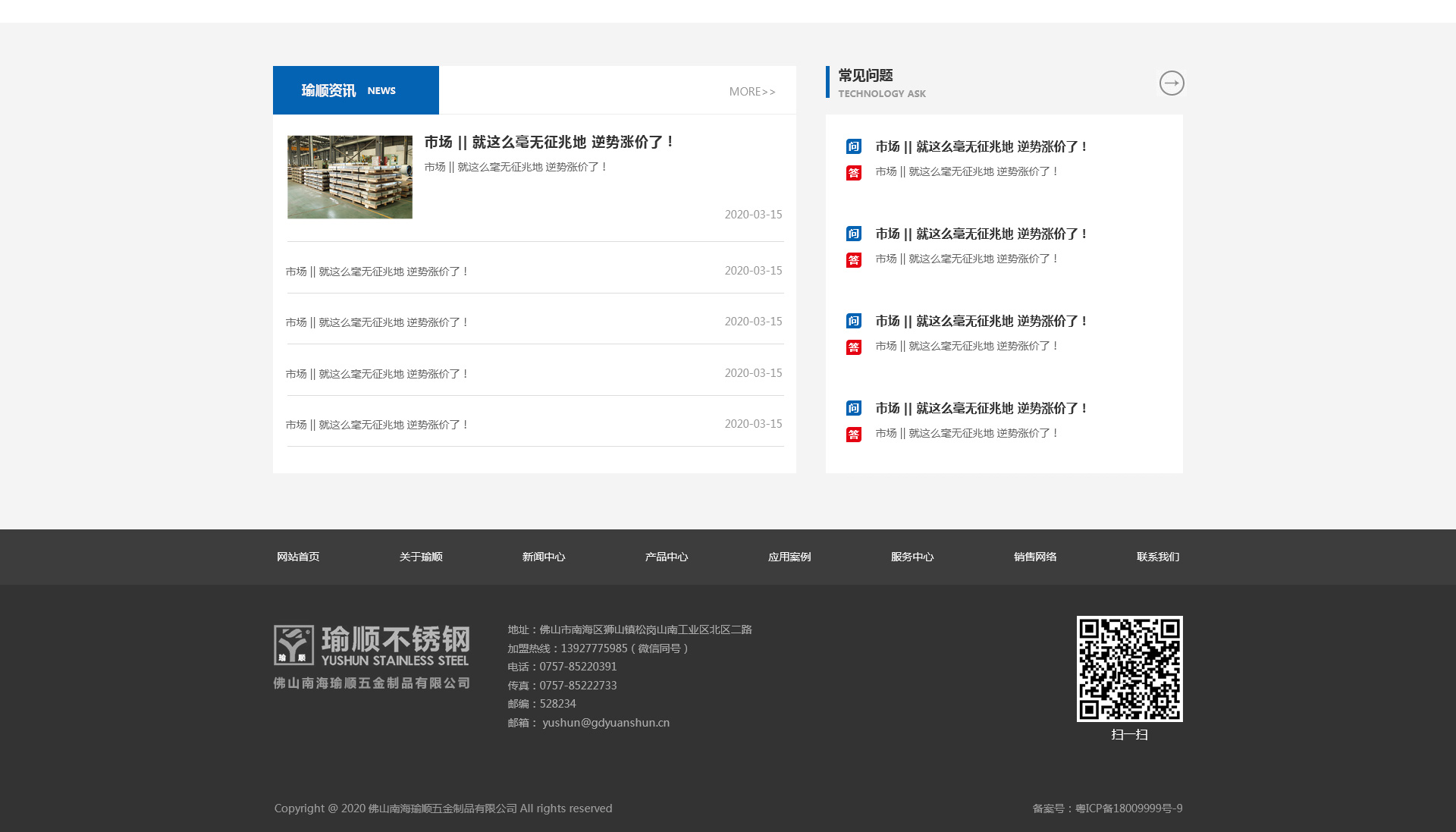This screenshot has height=832, width=1456.
Task: Open the 粤ICP备18009999号-9 record link
Action: pos(1128,808)
